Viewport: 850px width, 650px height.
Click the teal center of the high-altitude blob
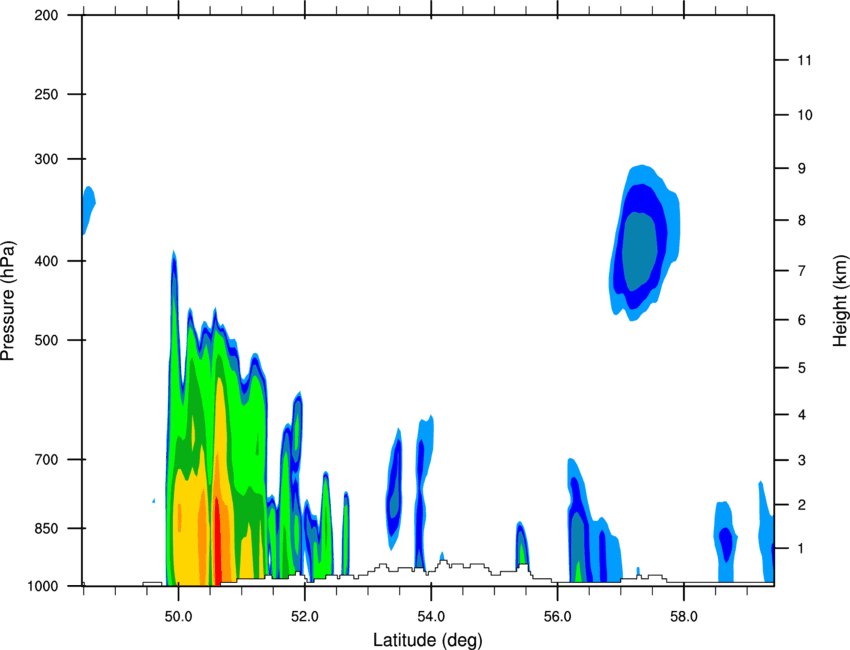[640, 250]
